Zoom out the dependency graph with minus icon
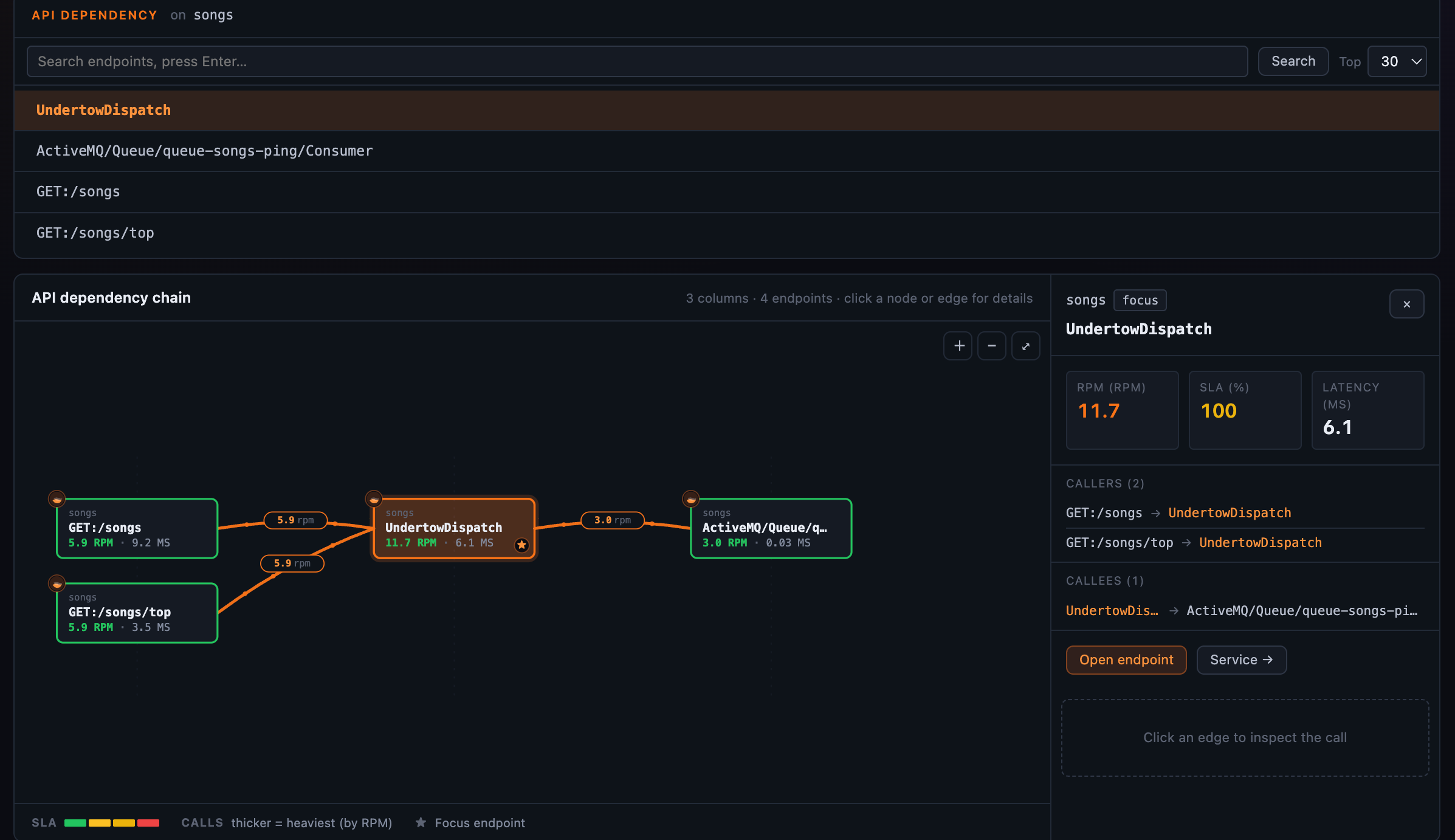 [x=992, y=346]
